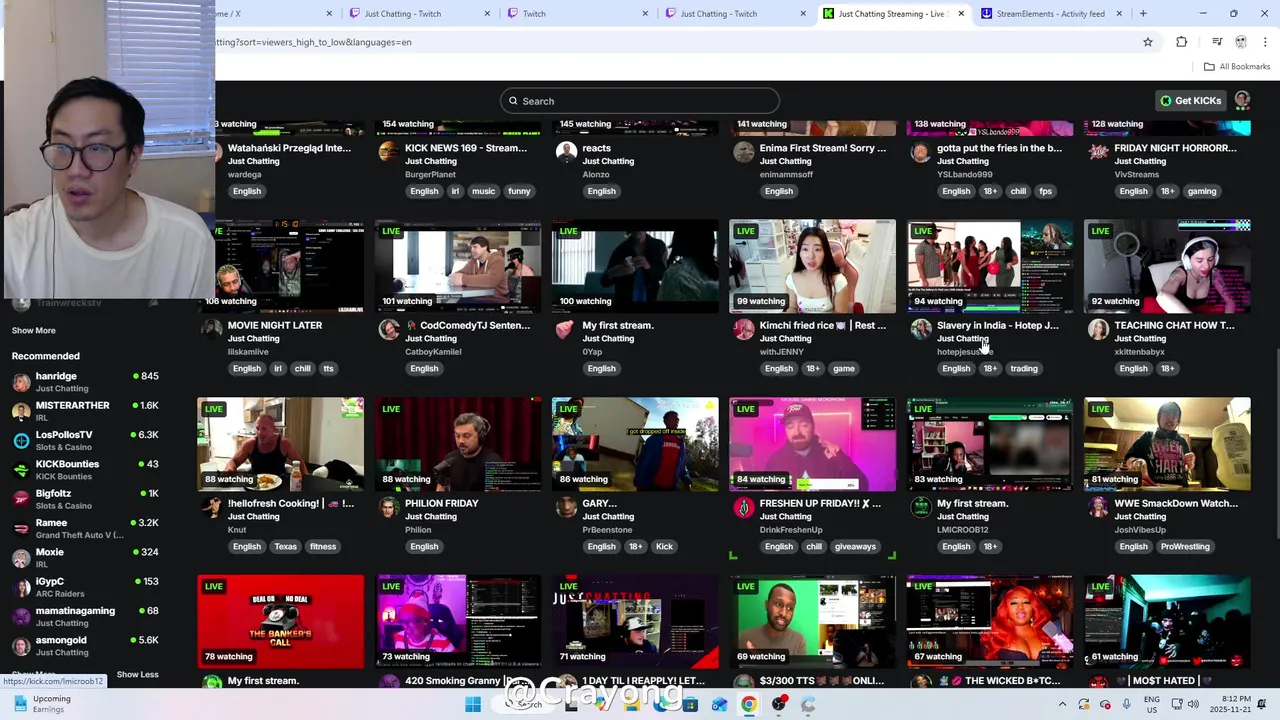1280x720 pixels.
Task: Click the VivStreams channel avatar
Action: click(1098, 151)
